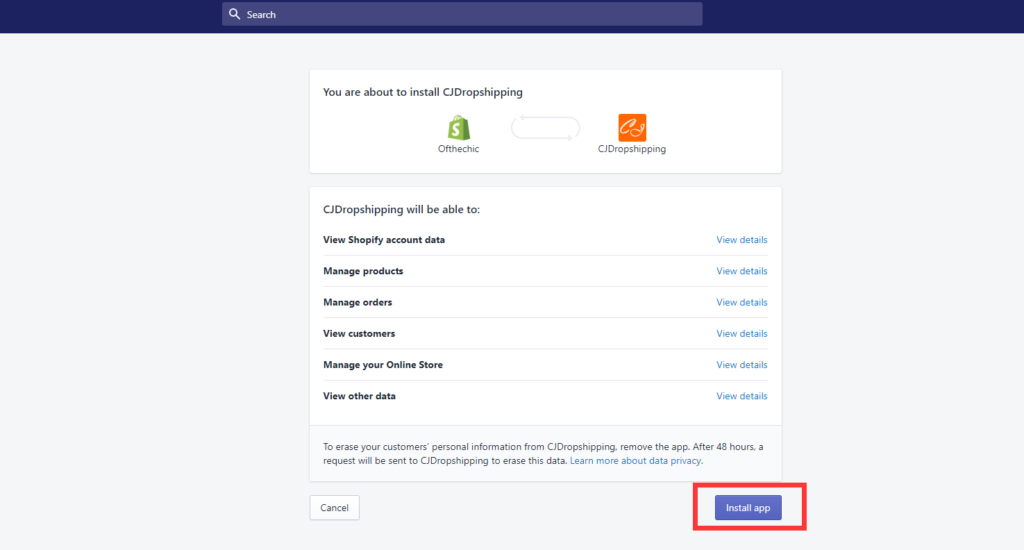
Task: Click the 'View other data' permission text
Action: coord(359,396)
